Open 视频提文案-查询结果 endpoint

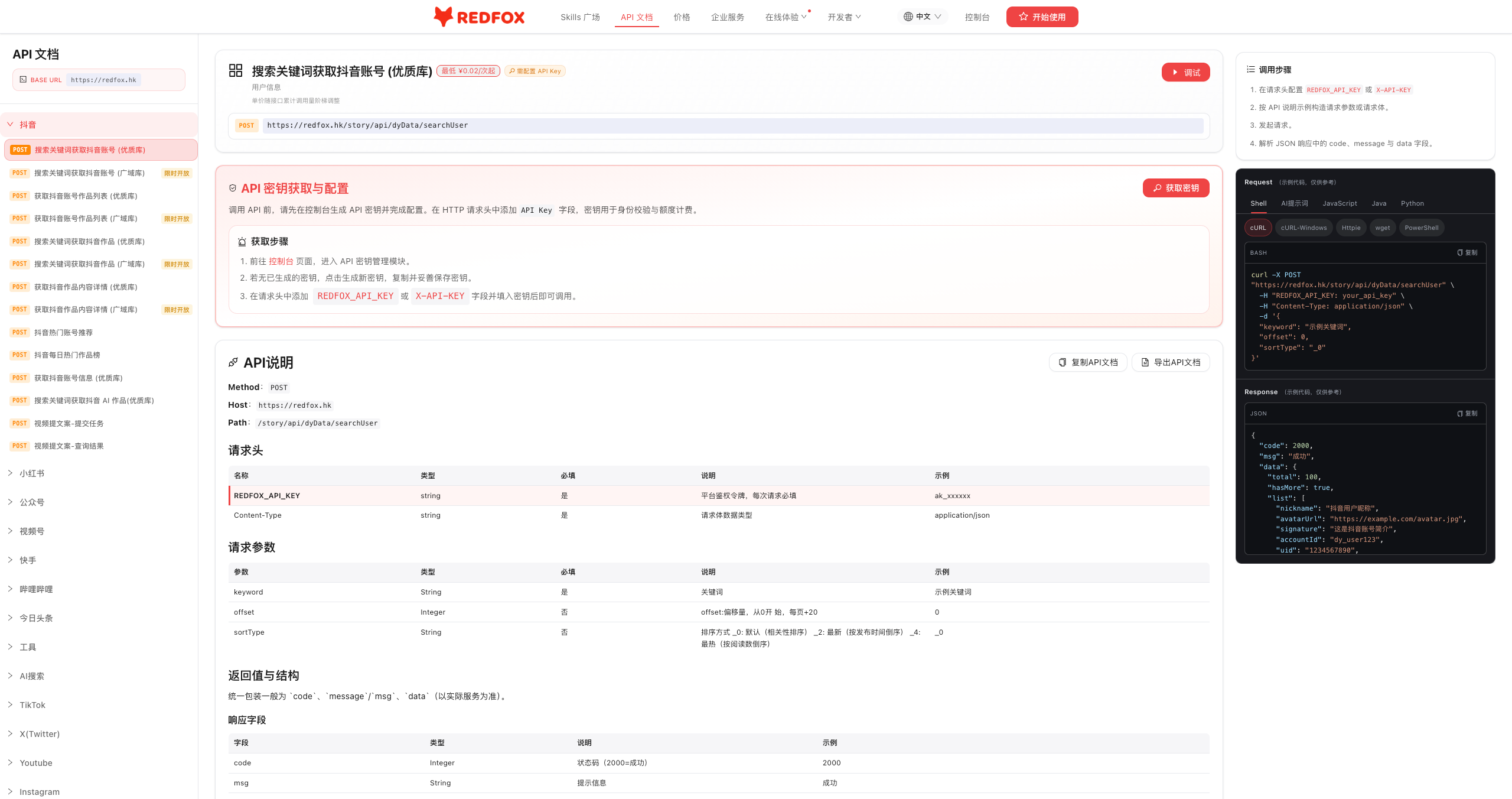(x=100, y=446)
